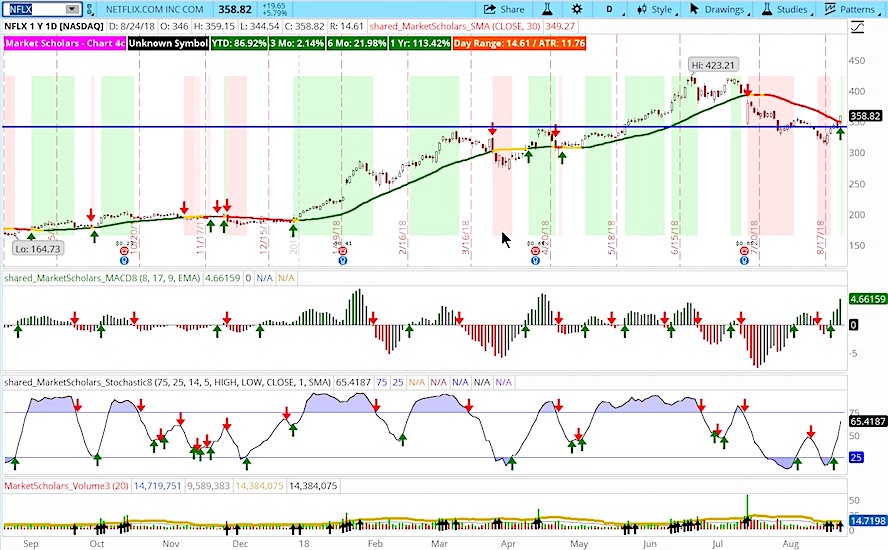Click the NFLX 1 Y 1D [NASDAQ] title
This screenshot has width=888, height=550.
point(54,27)
